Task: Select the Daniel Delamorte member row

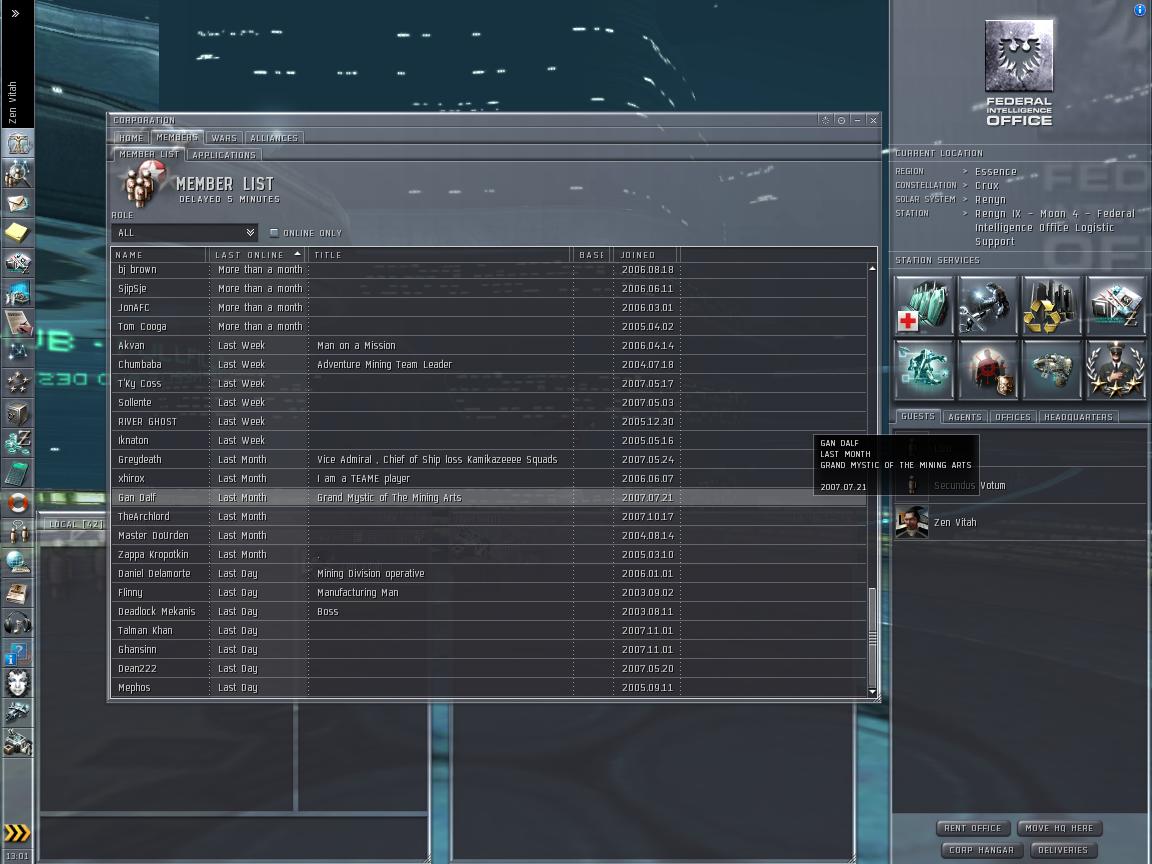Action: (x=489, y=573)
